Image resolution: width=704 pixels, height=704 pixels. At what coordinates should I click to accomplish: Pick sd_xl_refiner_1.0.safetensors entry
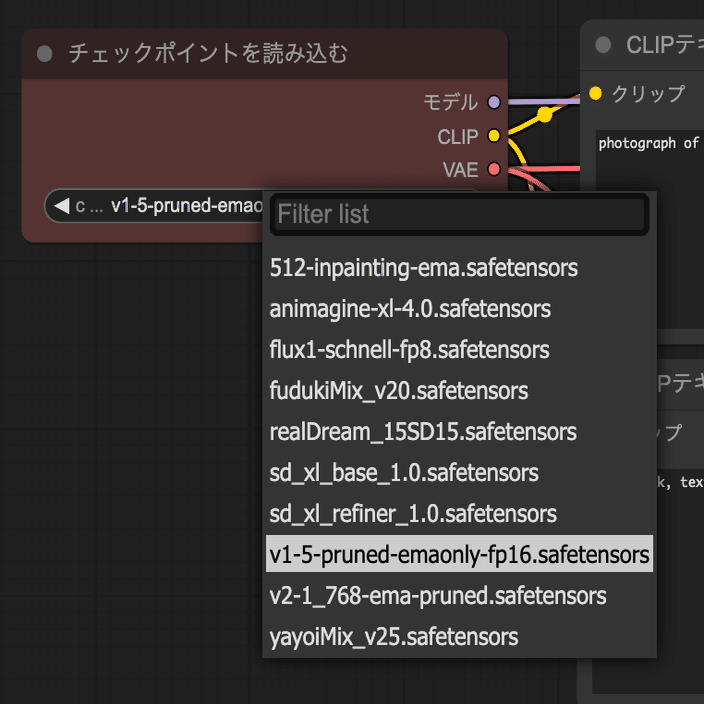click(459, 514)
